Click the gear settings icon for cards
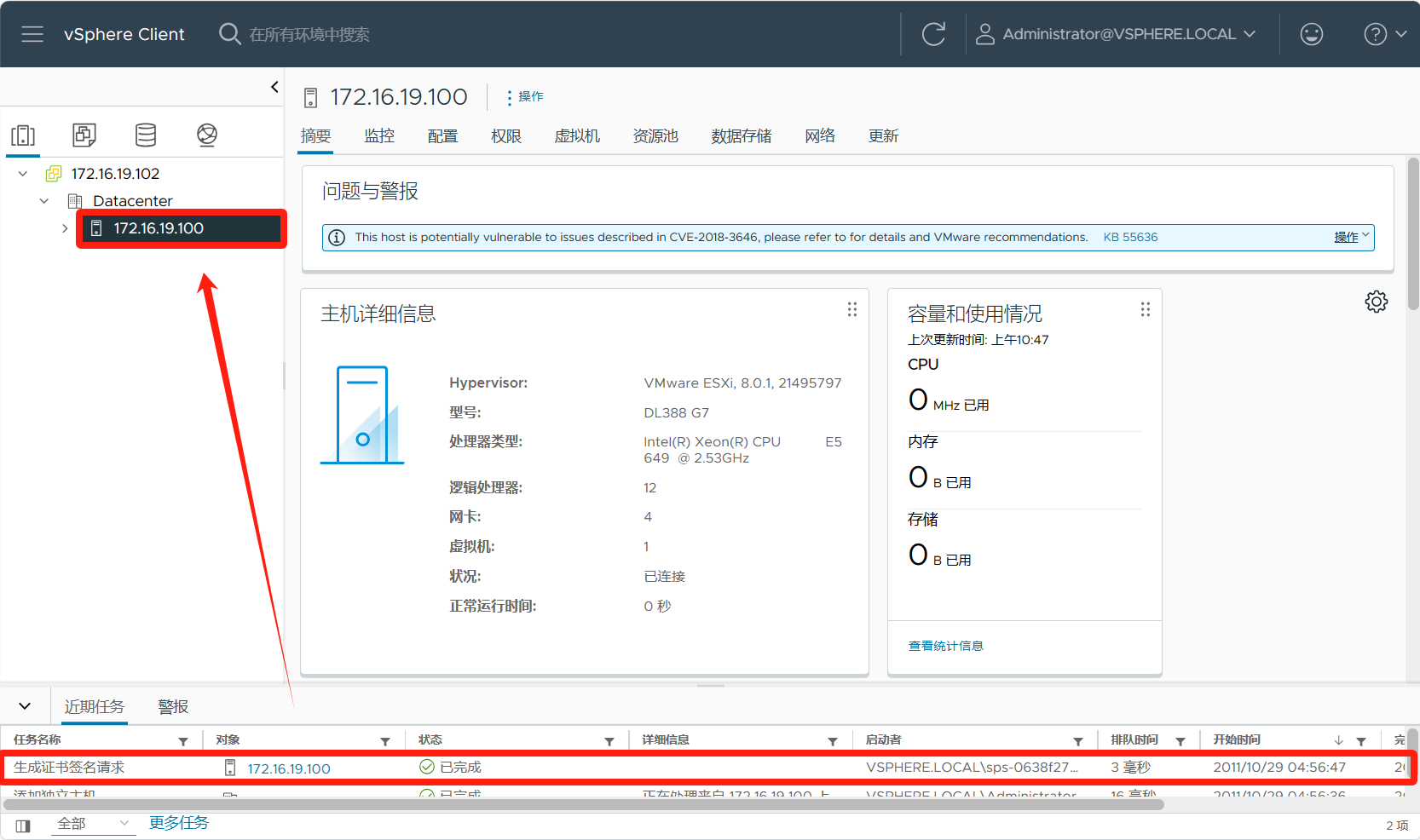Screen dimensions: 1420x840 1376,302
